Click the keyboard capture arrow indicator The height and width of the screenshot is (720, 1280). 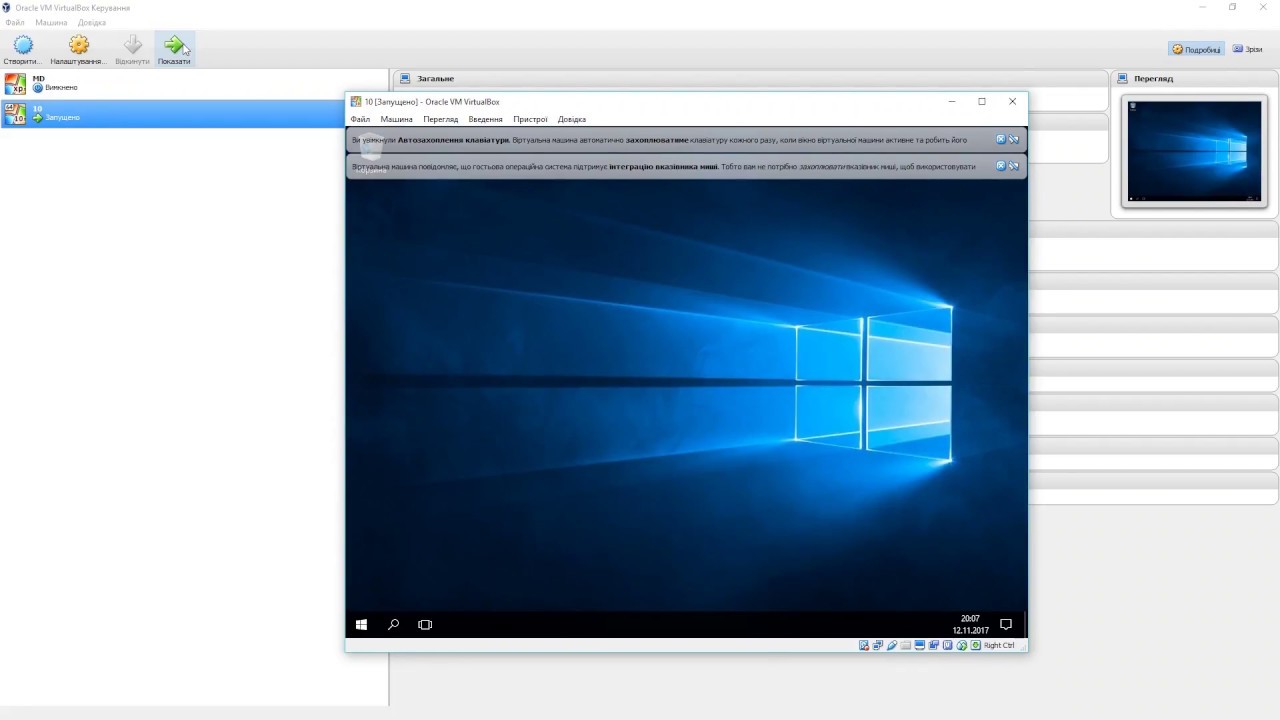point(976,645)
